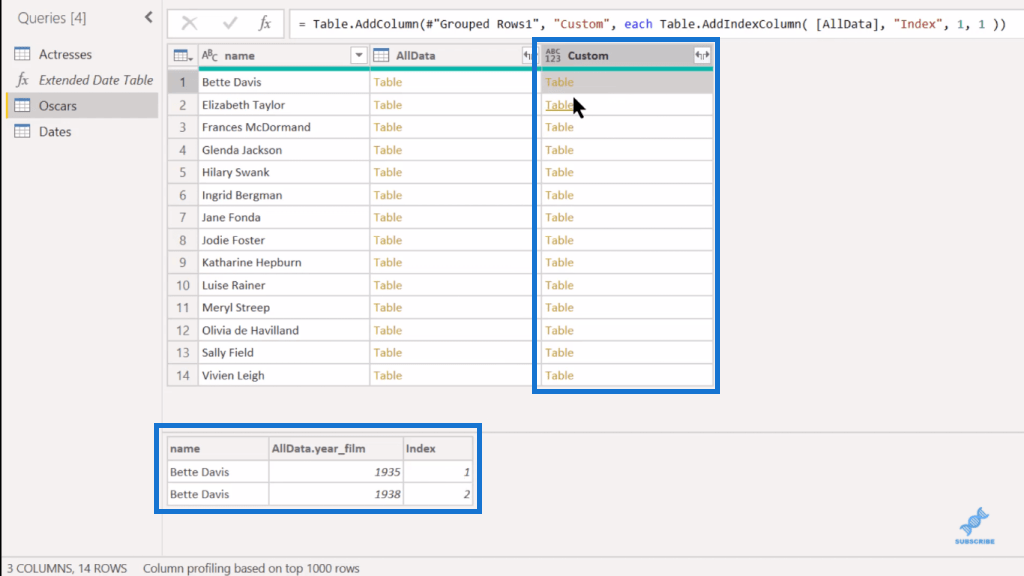Click the fx icon beside Extended Date Table
Image resolution: width=1024 pixels, height=576 pixels.
[22, 80]
